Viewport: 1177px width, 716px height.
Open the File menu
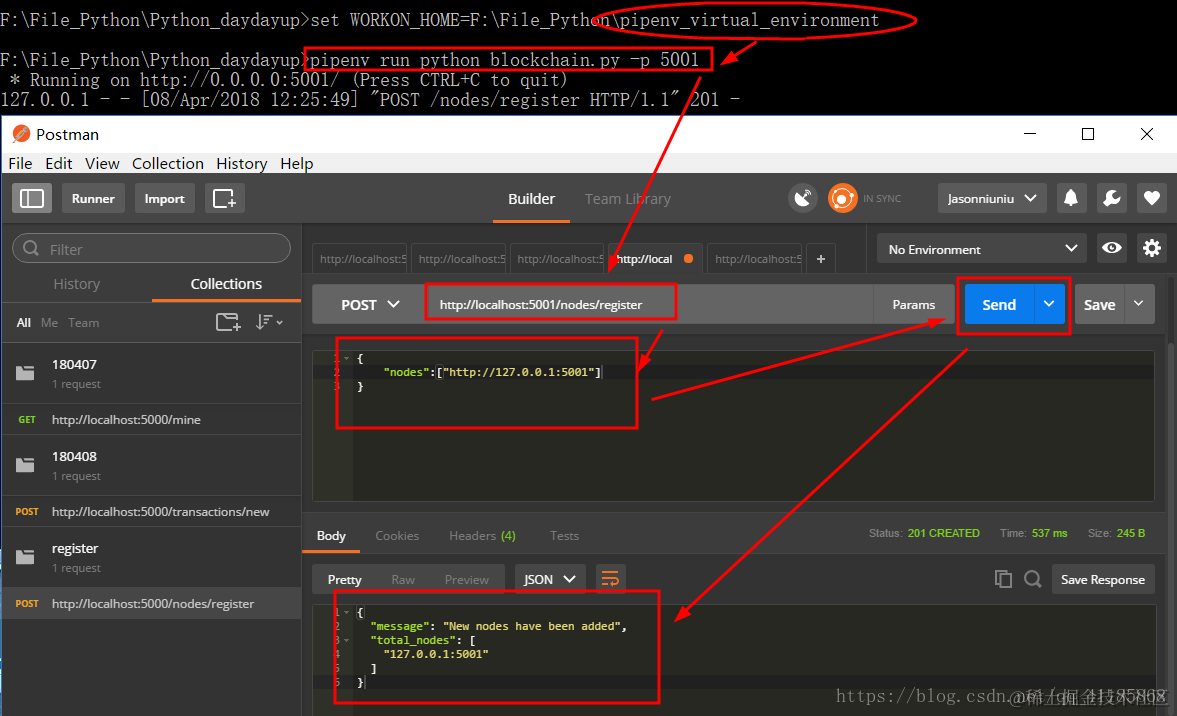[x=20, y=164]
